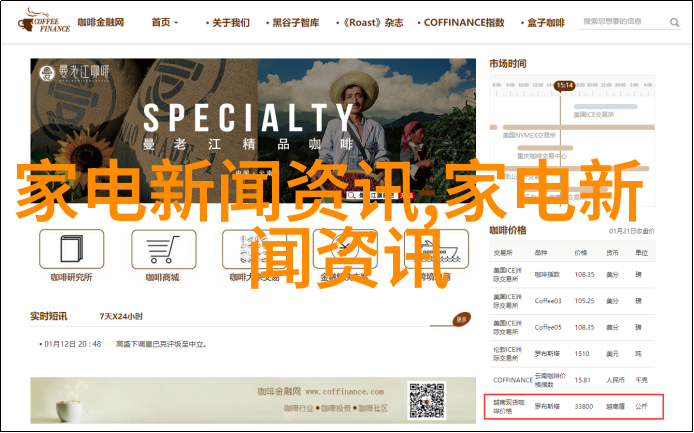Open the 高盛下调星巴克评级至中立 news item
The width and height of the screenshot is (694, 433).
point(161,344)
